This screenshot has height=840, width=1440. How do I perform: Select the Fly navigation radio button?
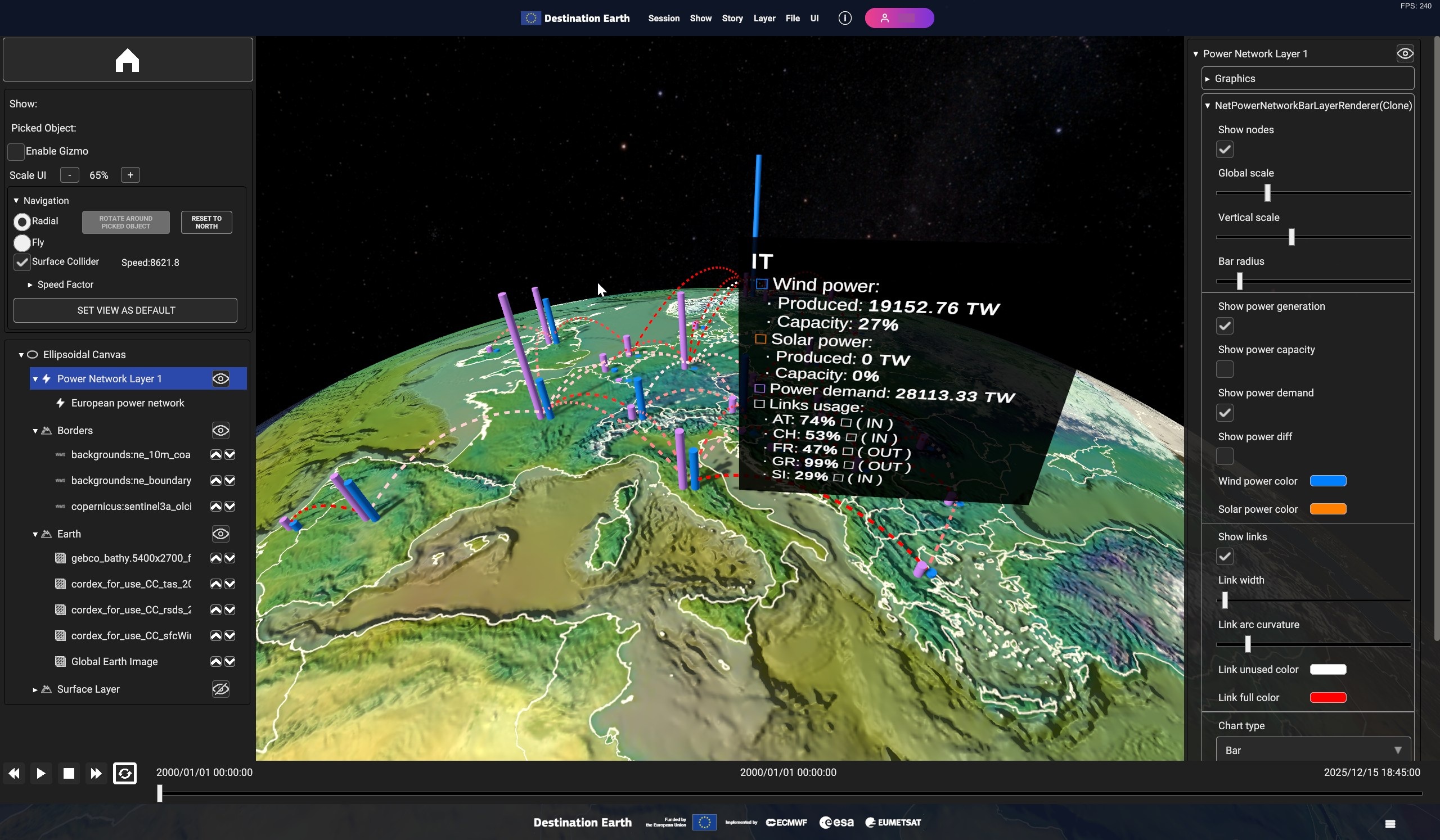click(x=22, y=243)
